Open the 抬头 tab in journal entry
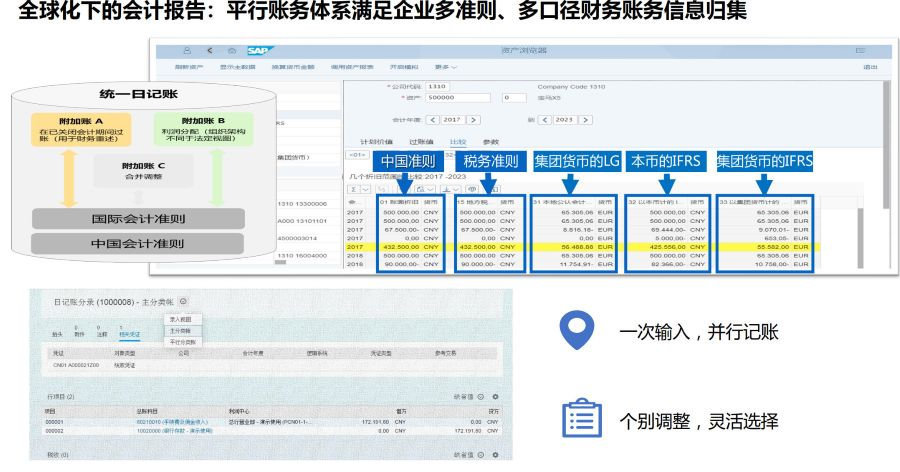 tap(57, 332)
